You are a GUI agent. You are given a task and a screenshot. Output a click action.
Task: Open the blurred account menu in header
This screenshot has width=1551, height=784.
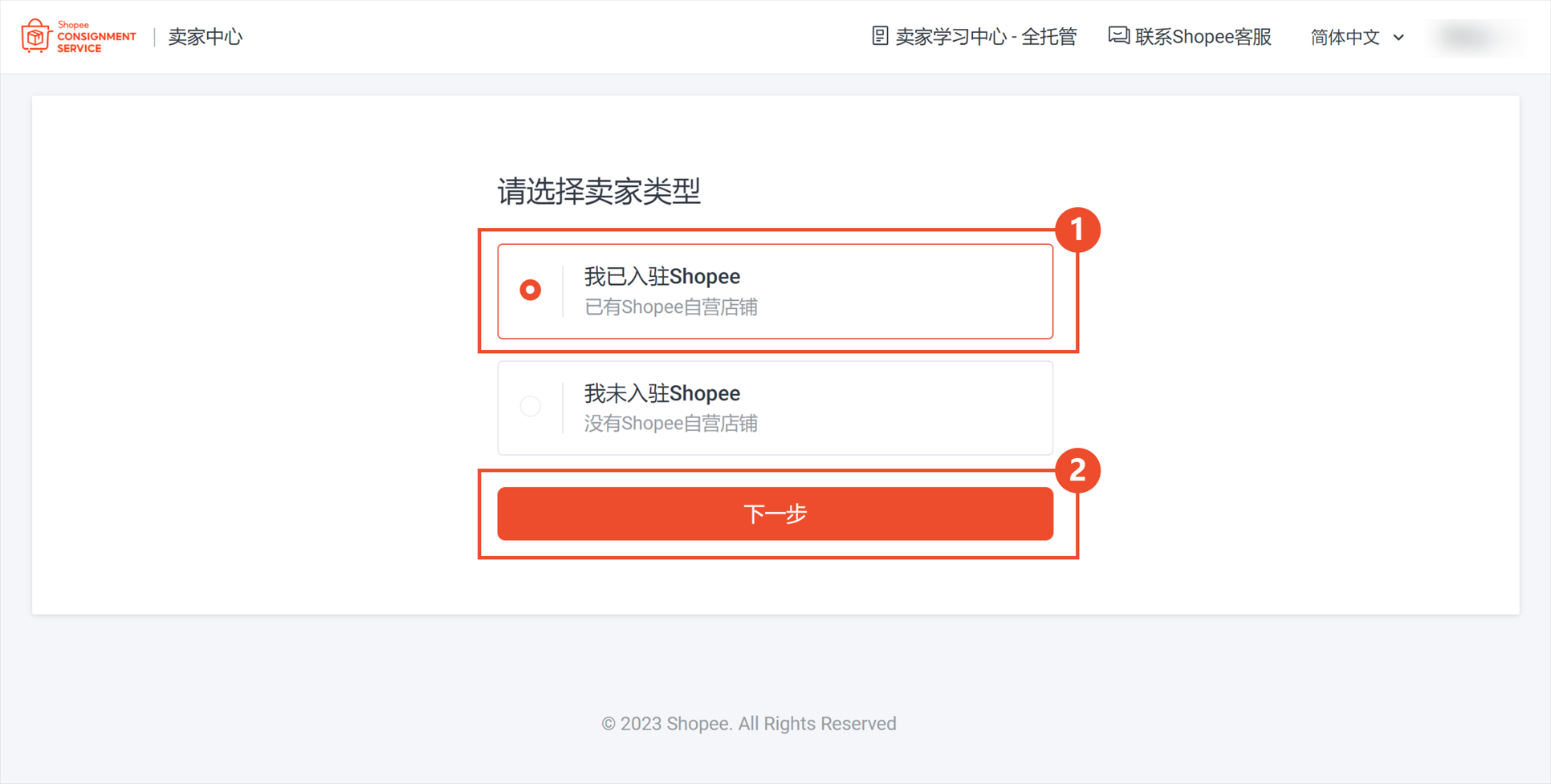1474,37
